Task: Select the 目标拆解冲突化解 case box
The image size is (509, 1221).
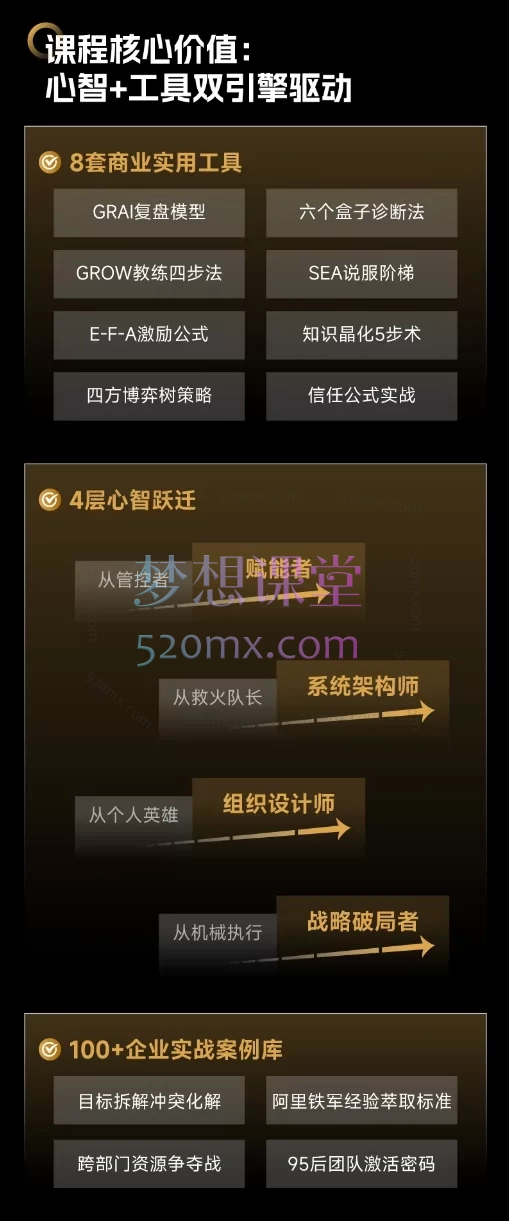Action: [149, 1102]
